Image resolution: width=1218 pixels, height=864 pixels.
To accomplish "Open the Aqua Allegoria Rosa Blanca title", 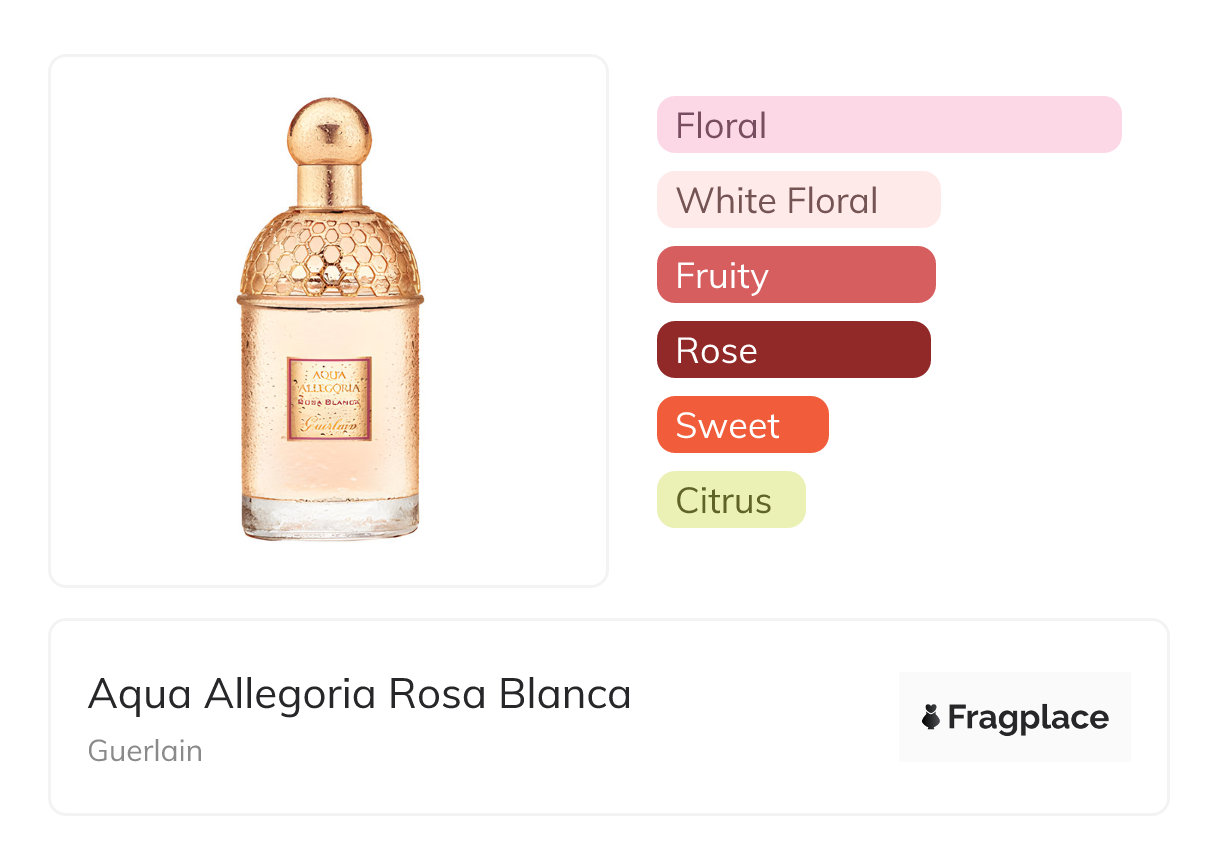I will tap(359, 694).
